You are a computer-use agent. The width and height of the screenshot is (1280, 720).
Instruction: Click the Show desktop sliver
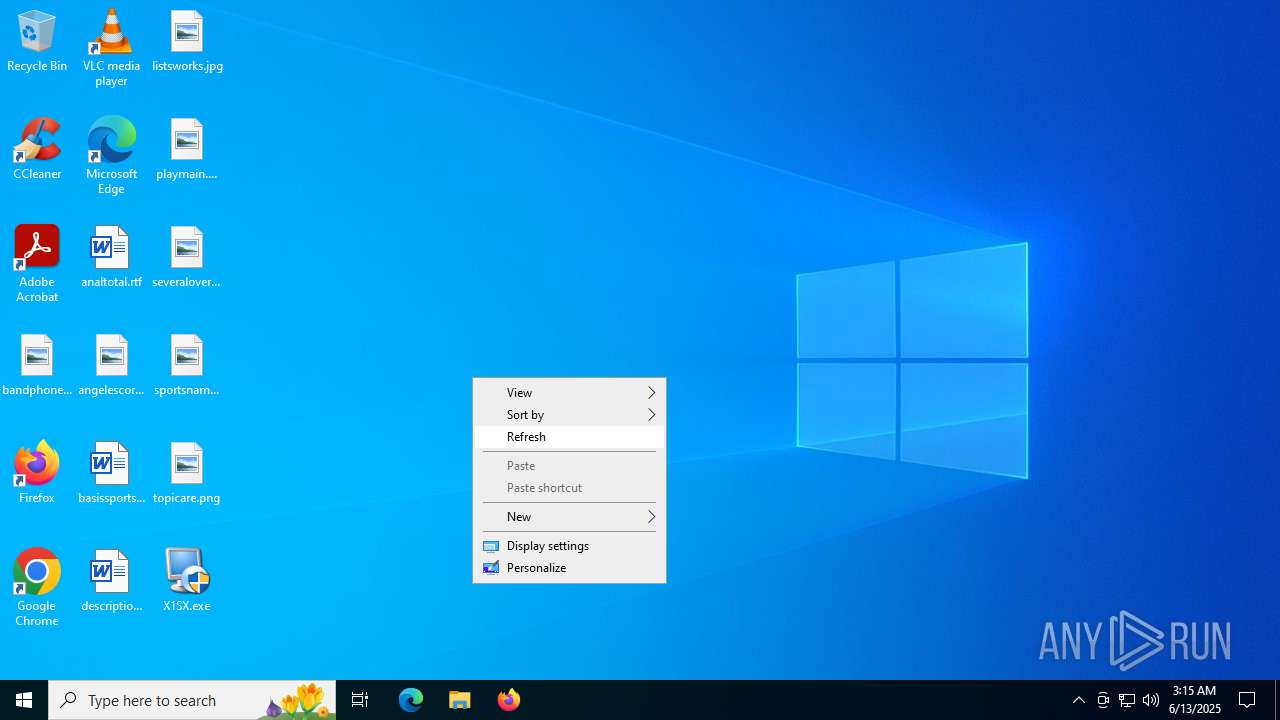coord(1277,700)
